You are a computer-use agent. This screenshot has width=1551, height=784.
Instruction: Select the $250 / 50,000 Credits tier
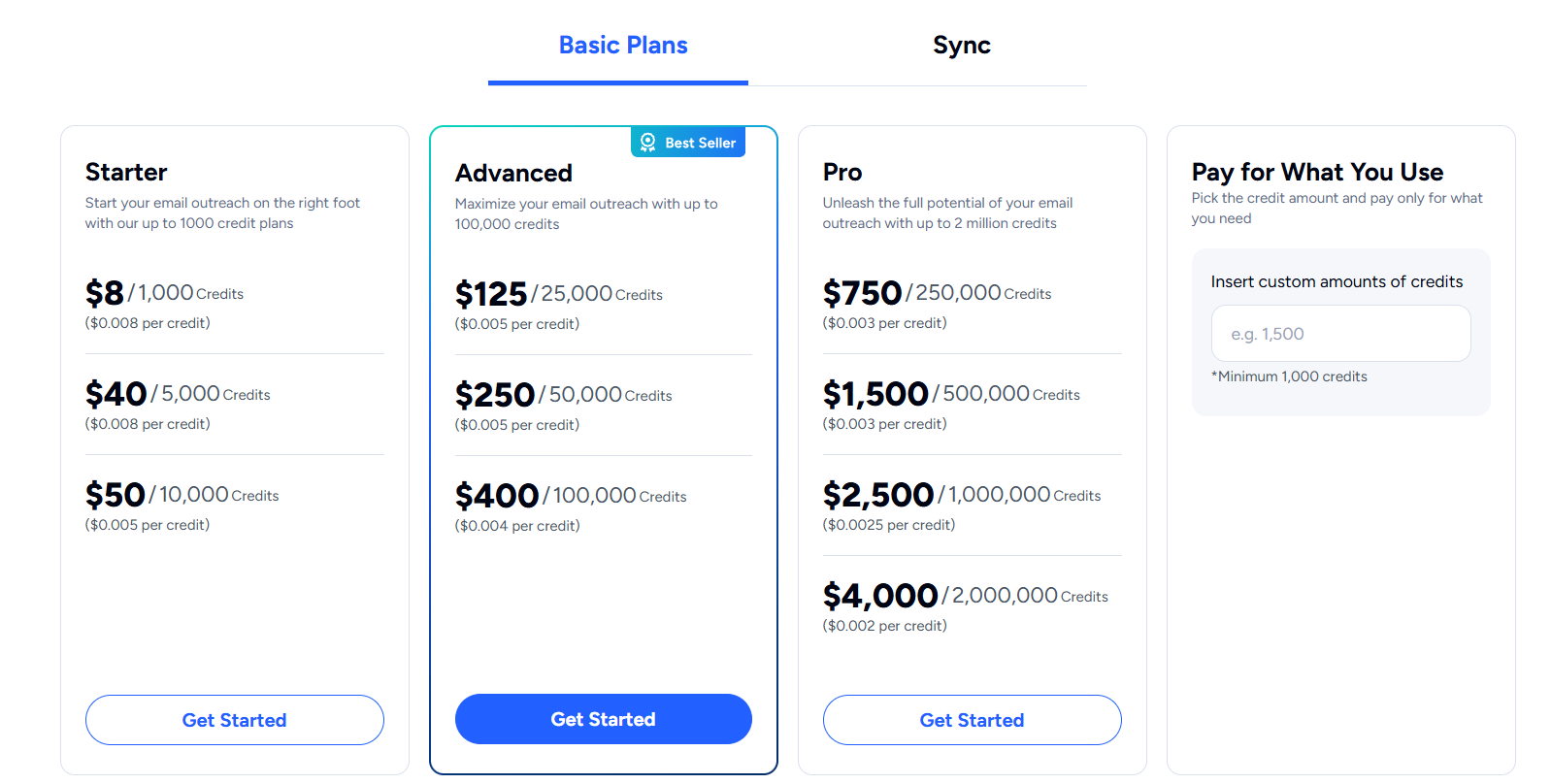[x=563, y=395]
